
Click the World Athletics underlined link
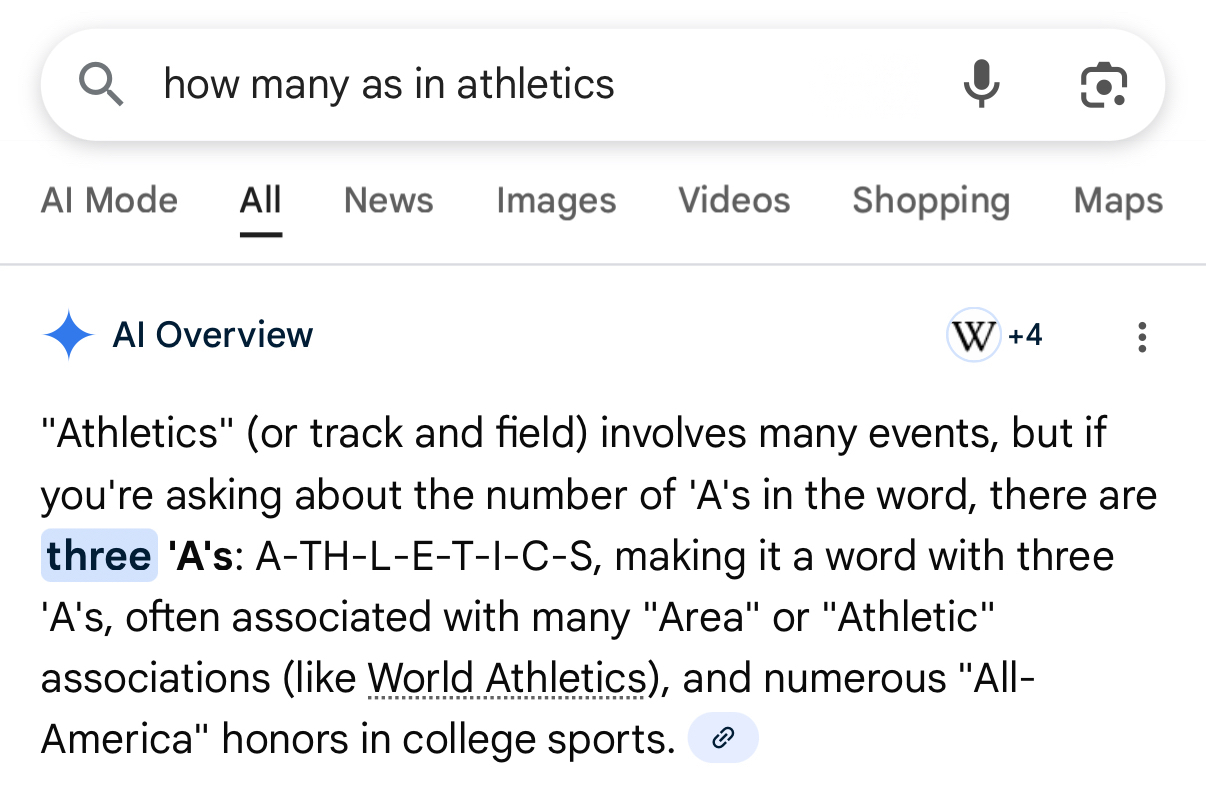(x=506, y=678)
